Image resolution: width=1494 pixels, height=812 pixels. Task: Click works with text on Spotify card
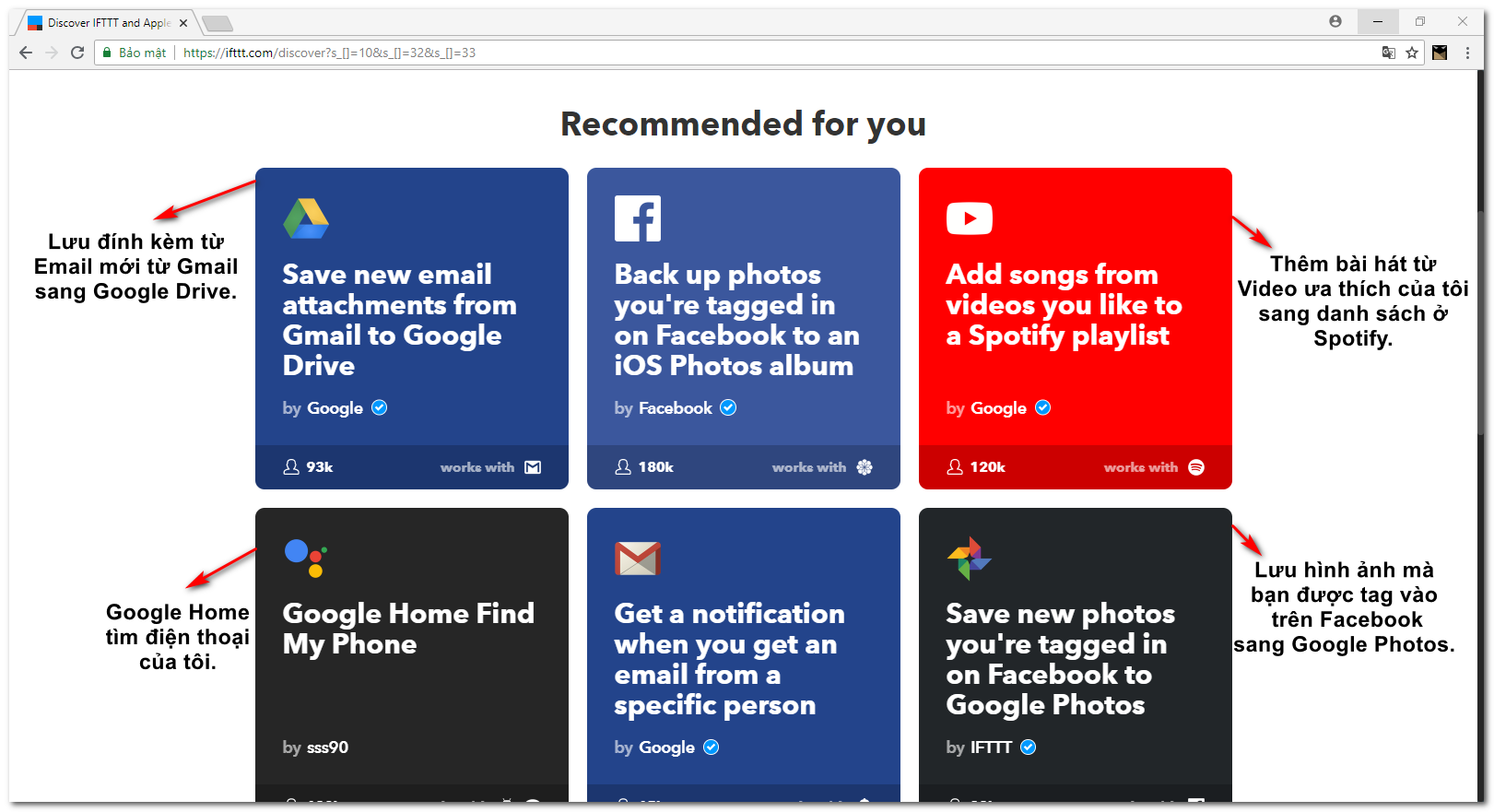pos(1141,467)
